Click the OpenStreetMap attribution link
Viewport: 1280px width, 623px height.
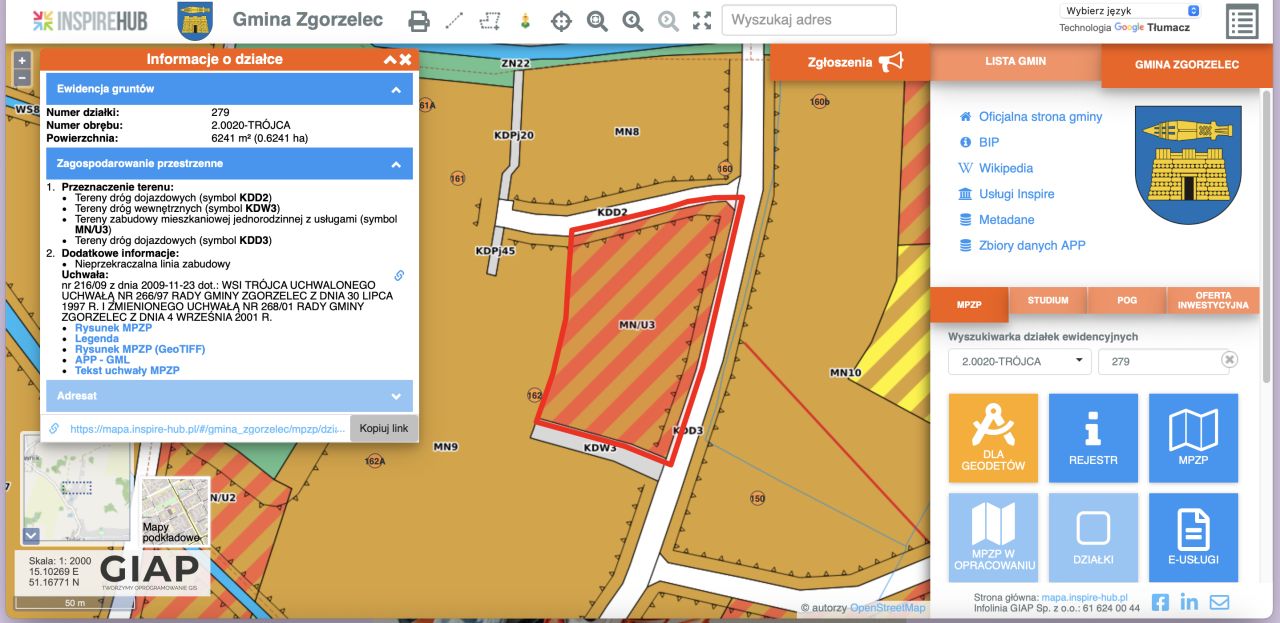(888, 608)
